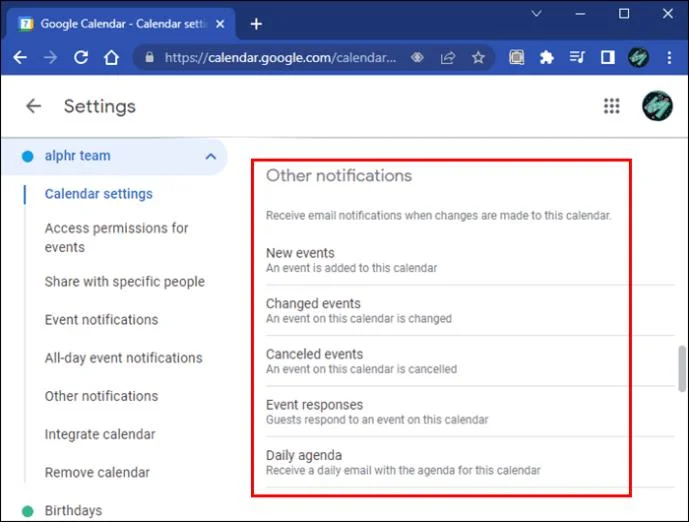The height and width of the screenshot is (522, 689).
Task: Toggle the browser side panel icon
Action: [x=608, y=57]
